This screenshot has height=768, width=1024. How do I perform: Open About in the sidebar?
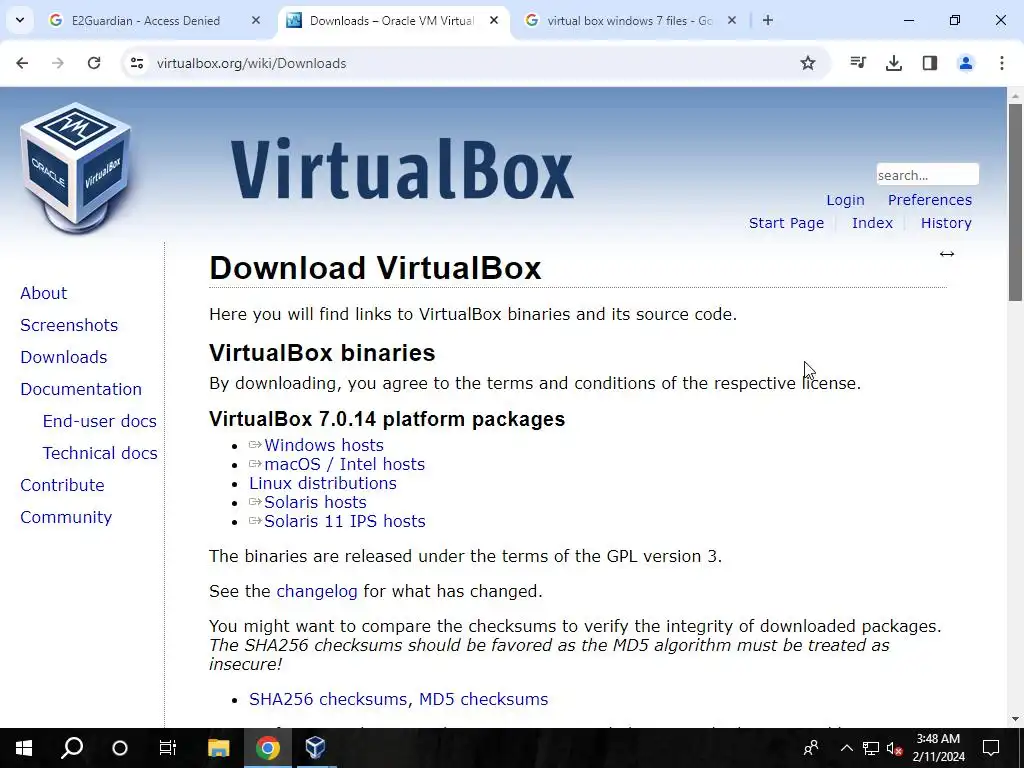pos(44,293)
